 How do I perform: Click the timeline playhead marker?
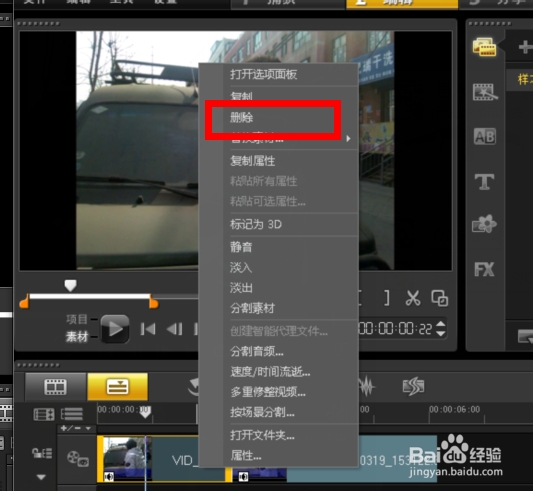point(145,412)
